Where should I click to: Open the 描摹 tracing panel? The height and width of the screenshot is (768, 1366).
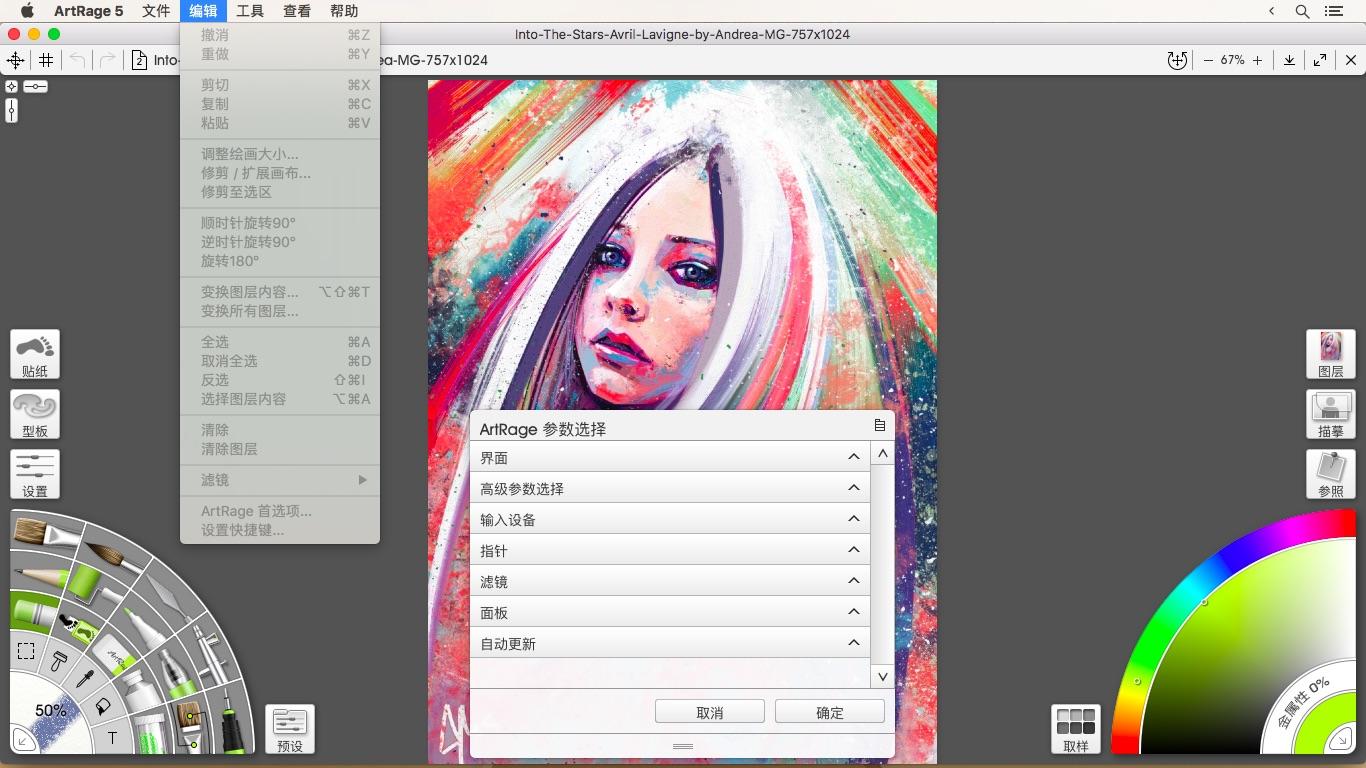tap(1331, 414)
